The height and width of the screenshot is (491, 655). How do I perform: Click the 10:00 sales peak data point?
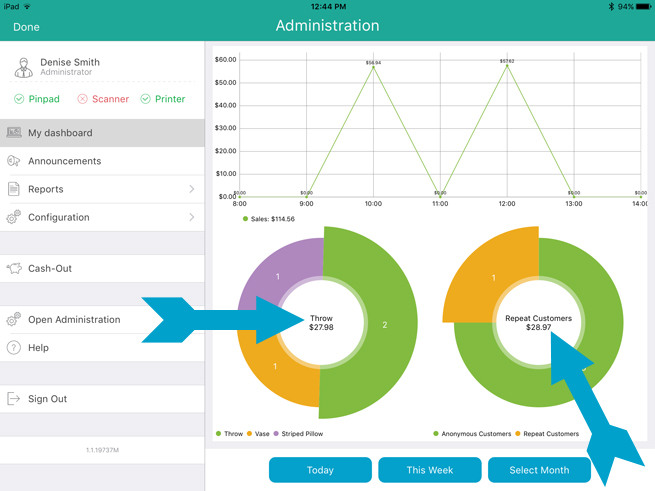pyautogui.click(x=373, y=67)
